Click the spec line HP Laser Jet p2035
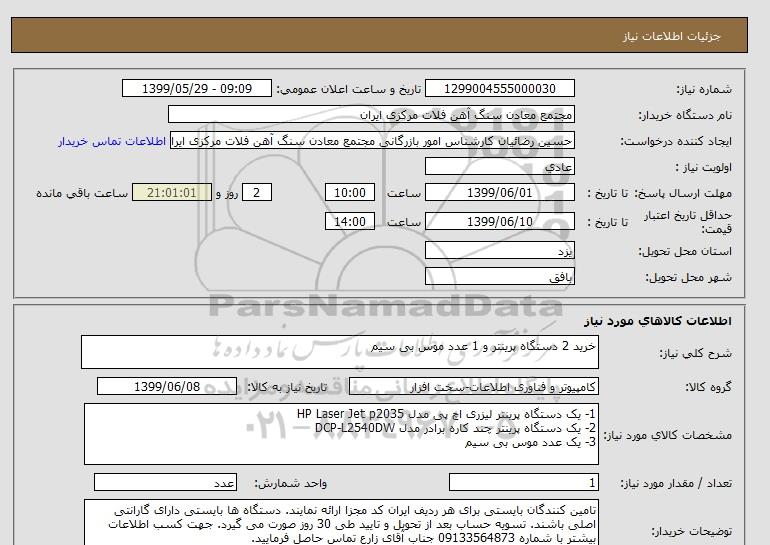Image resolution: width=770 pixels, height=545 pixels. [446, 414]
